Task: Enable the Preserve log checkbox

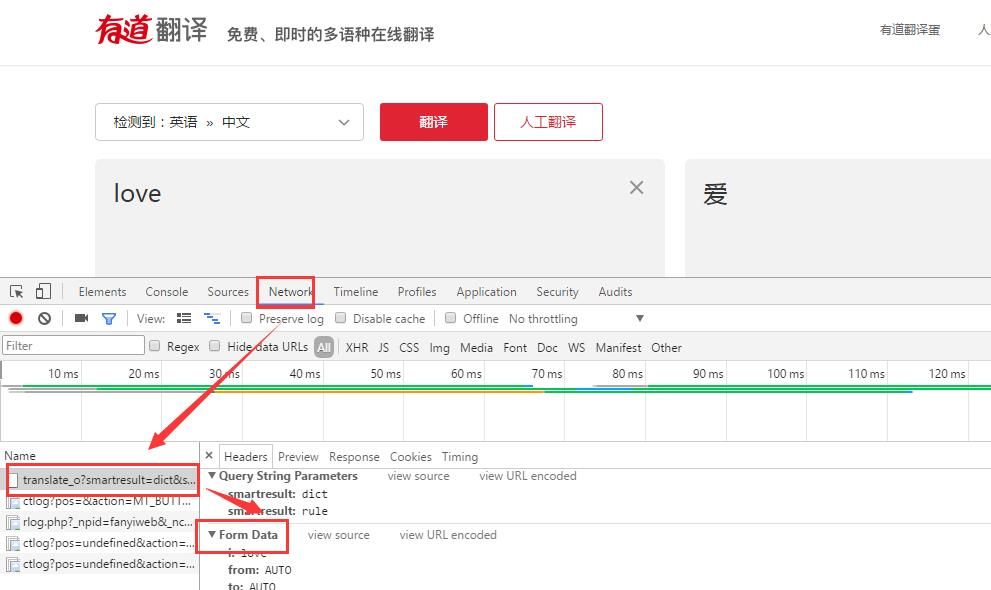Action: point(246,318)
